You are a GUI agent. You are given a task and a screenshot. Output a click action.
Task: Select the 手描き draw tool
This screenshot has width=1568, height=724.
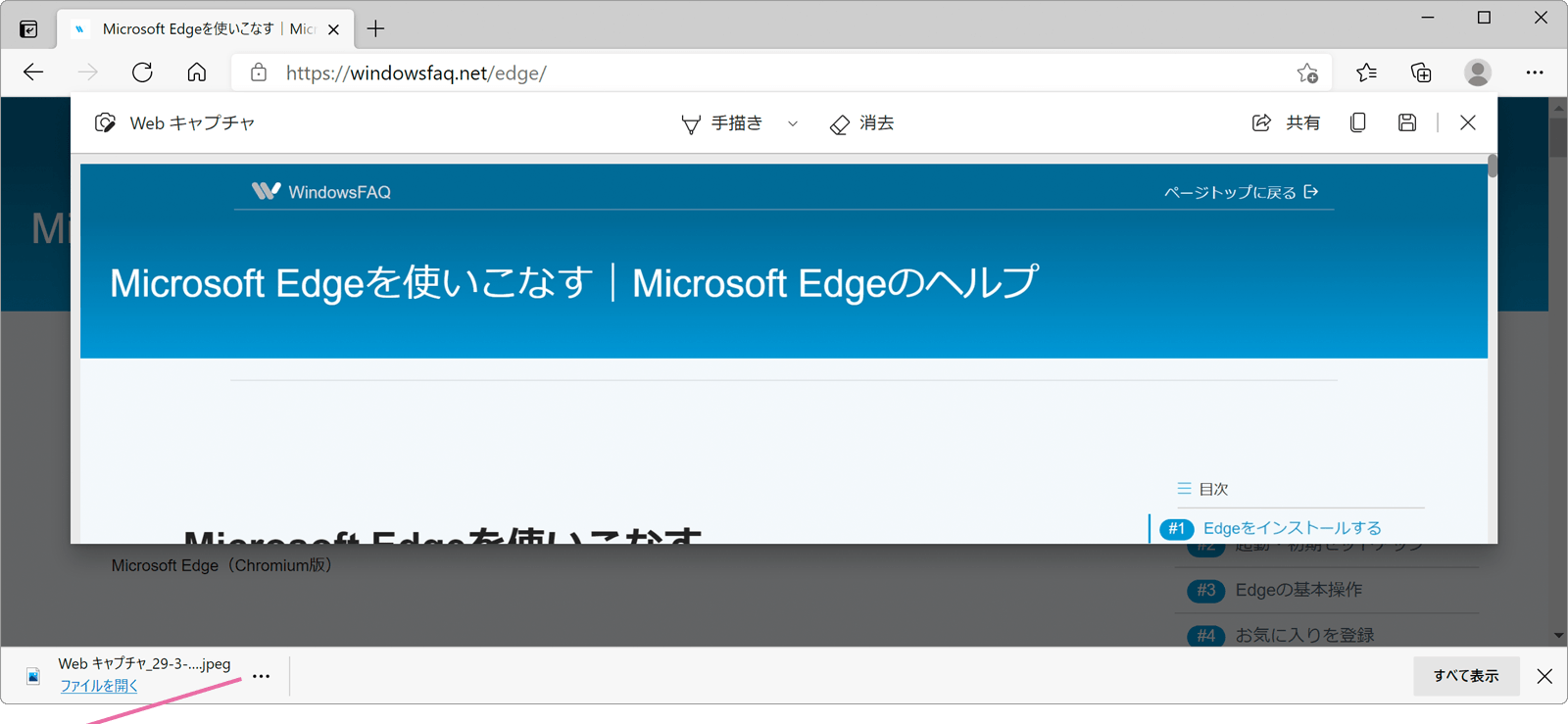pyautogui.click(x=721, y=123)
